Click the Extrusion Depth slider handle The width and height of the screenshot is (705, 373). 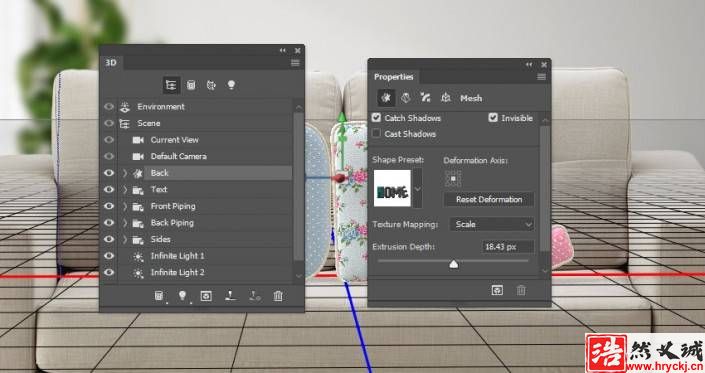pyautogui.click(x=454, y=264)
